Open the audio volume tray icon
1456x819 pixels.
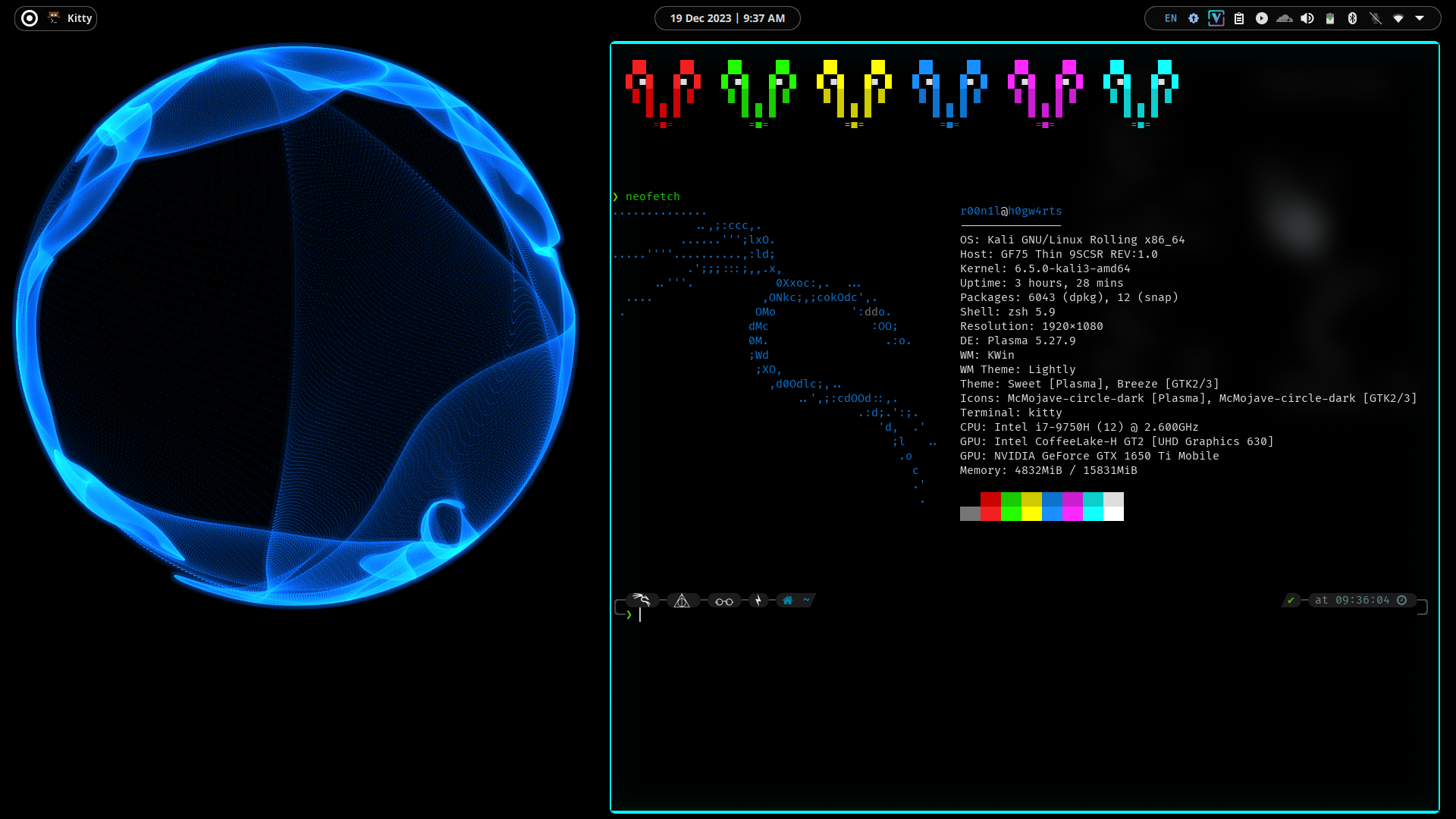1307,18
